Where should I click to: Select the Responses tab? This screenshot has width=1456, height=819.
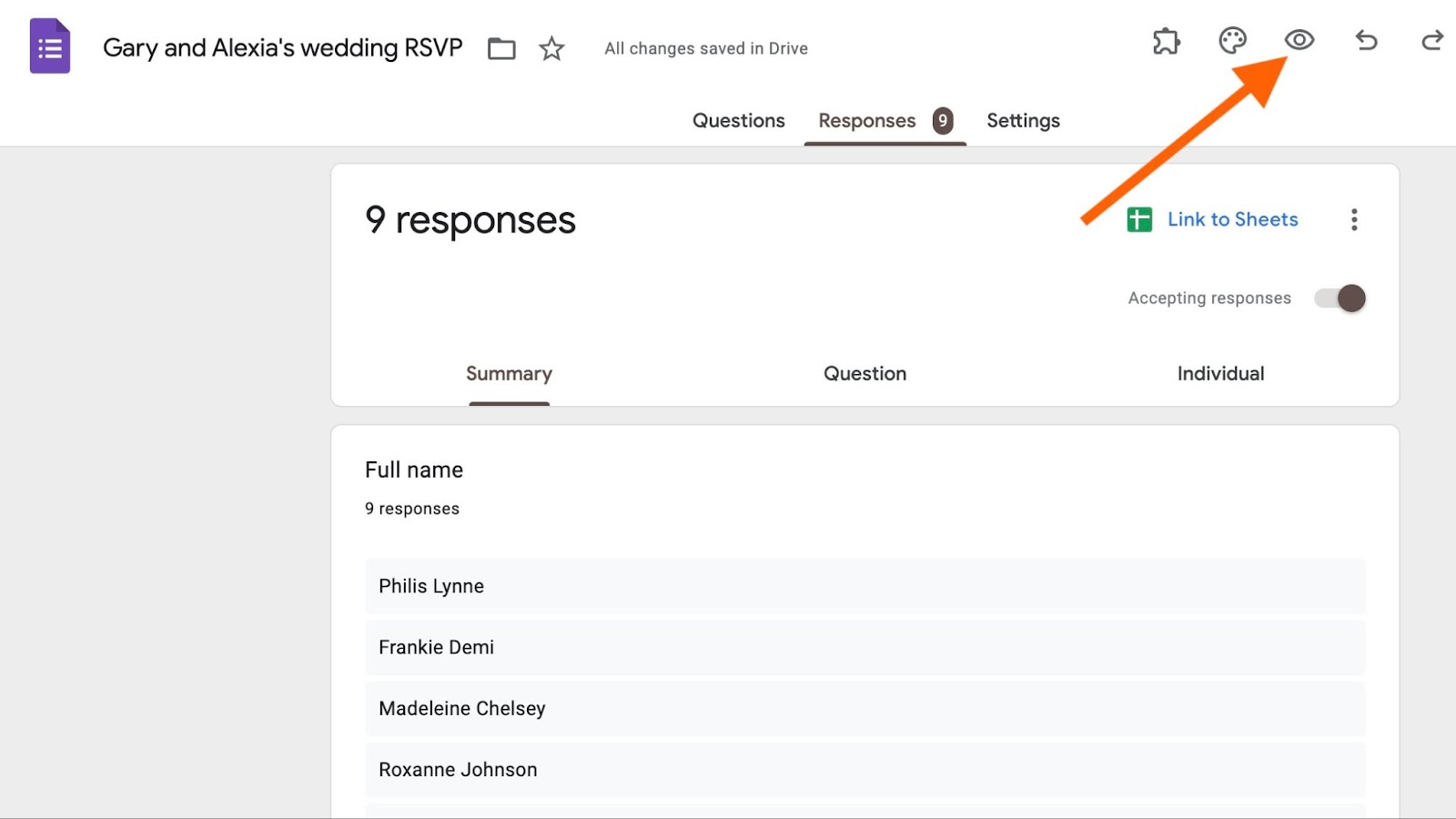coord(867,121)
